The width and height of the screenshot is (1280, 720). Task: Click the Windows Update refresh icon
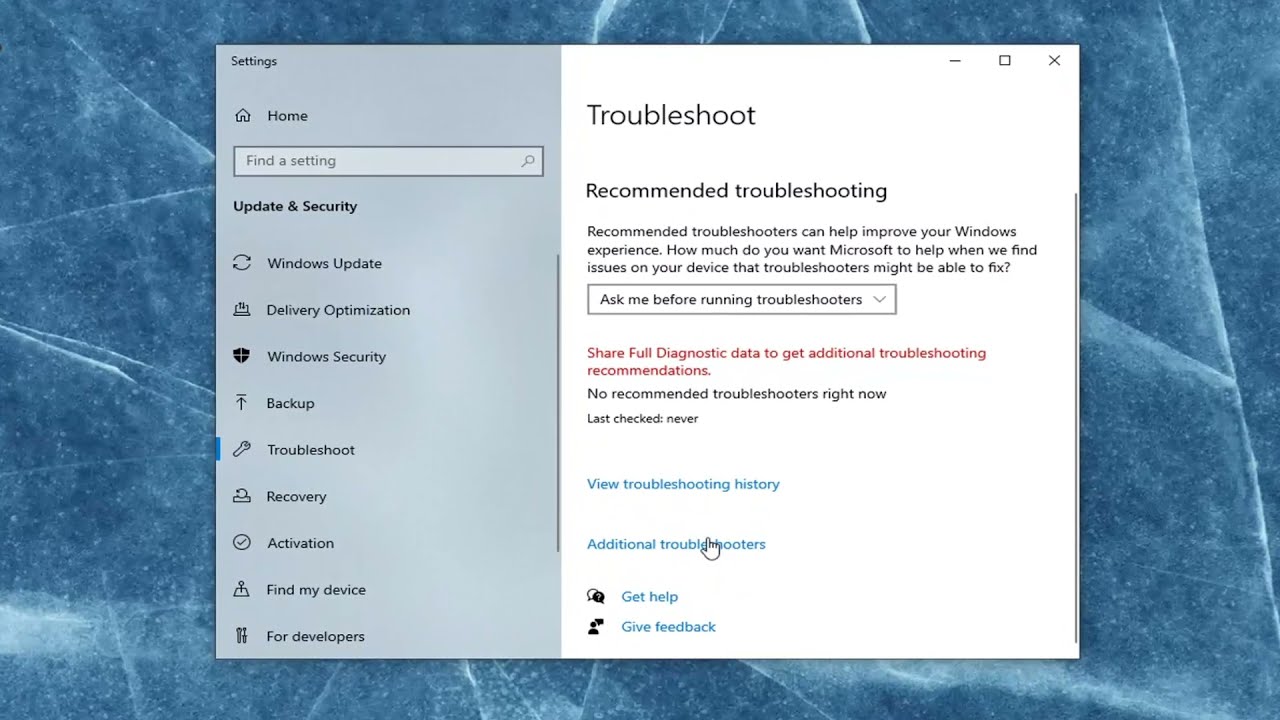(242, 263)
